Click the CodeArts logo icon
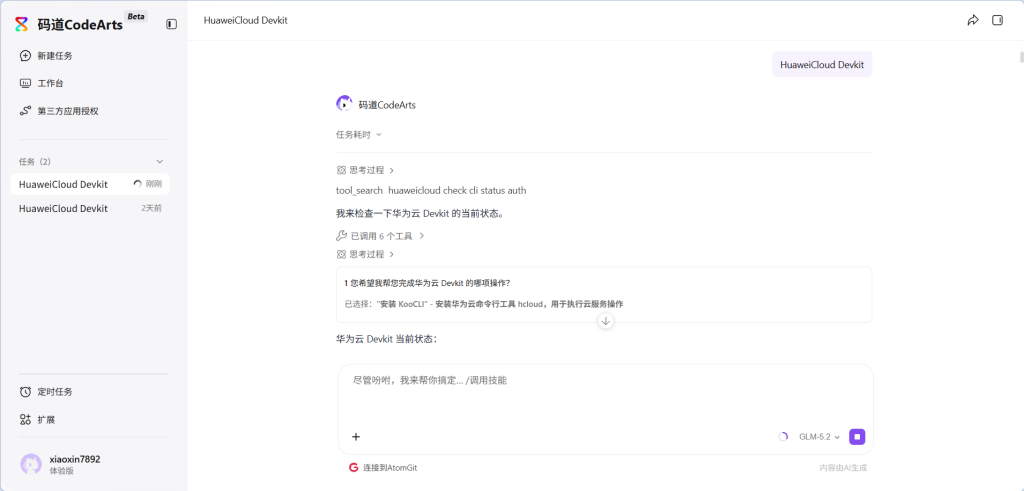 point(22,25)
